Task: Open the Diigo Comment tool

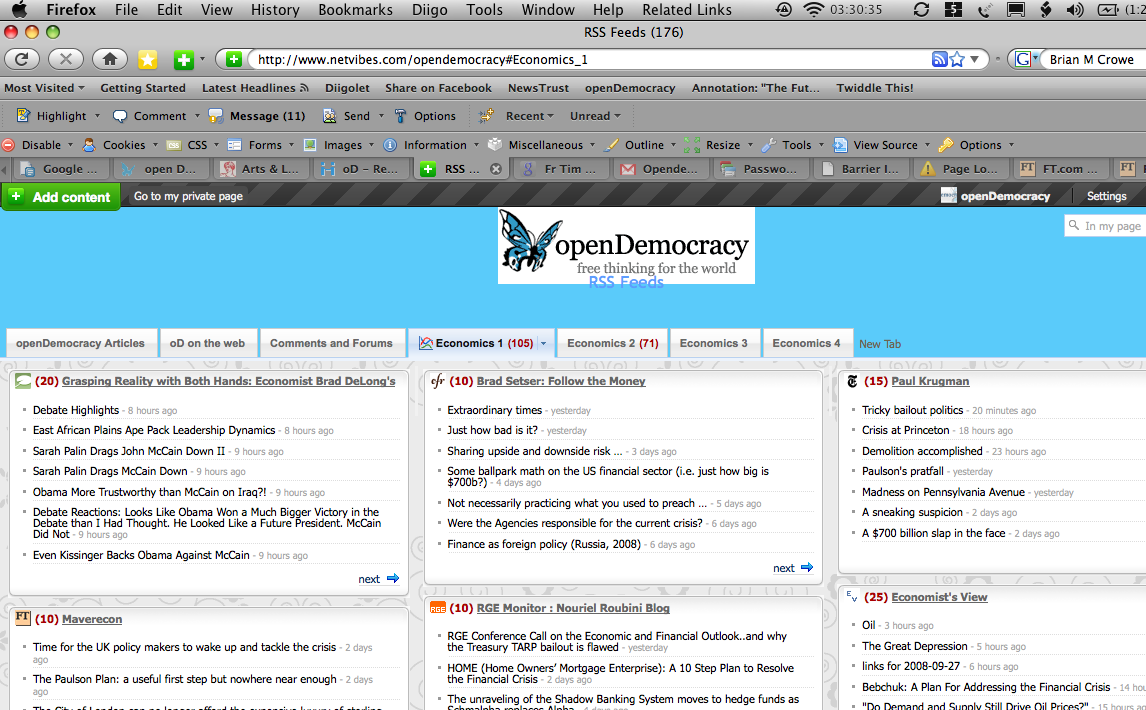Action: (150, 116)
